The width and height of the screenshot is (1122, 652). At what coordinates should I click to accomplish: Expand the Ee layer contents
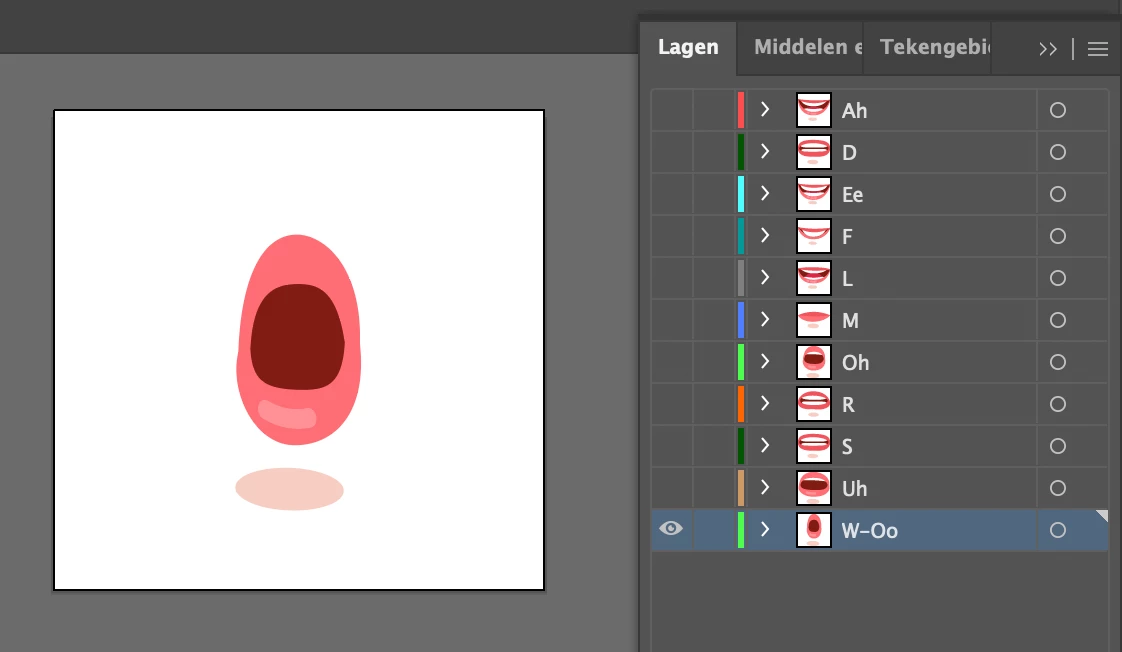click(765, 193)
